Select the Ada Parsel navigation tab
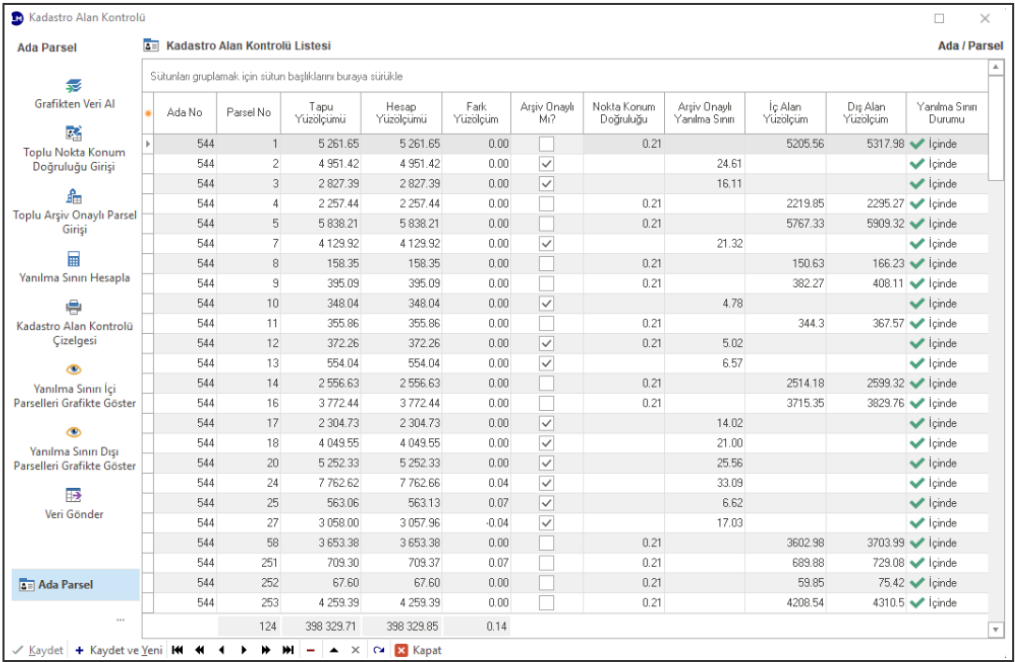 click(75, 585)
